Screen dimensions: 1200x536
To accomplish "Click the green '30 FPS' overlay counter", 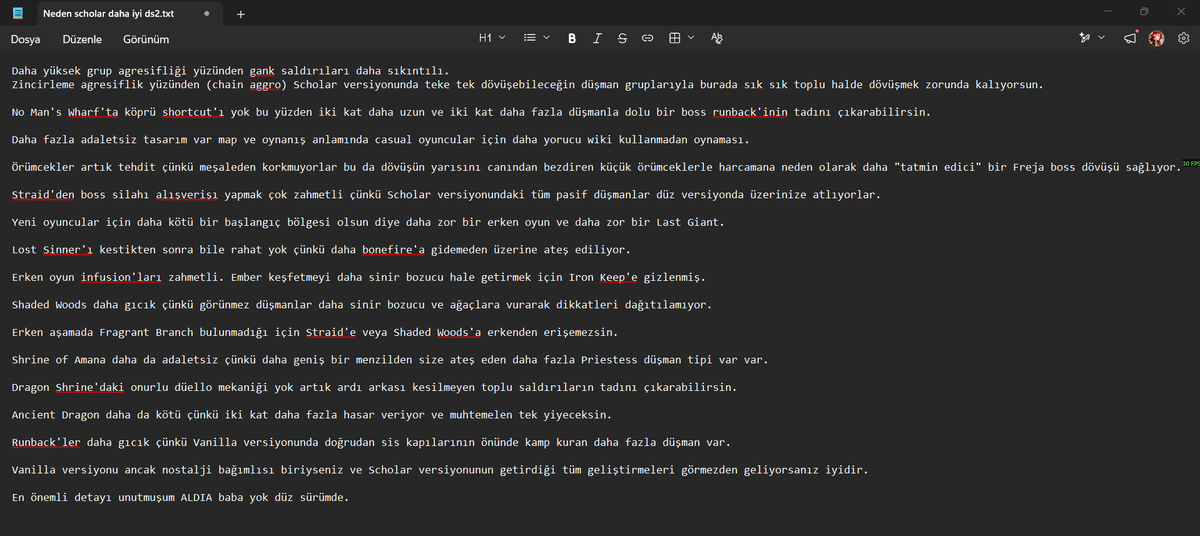I will point(1191,163).
